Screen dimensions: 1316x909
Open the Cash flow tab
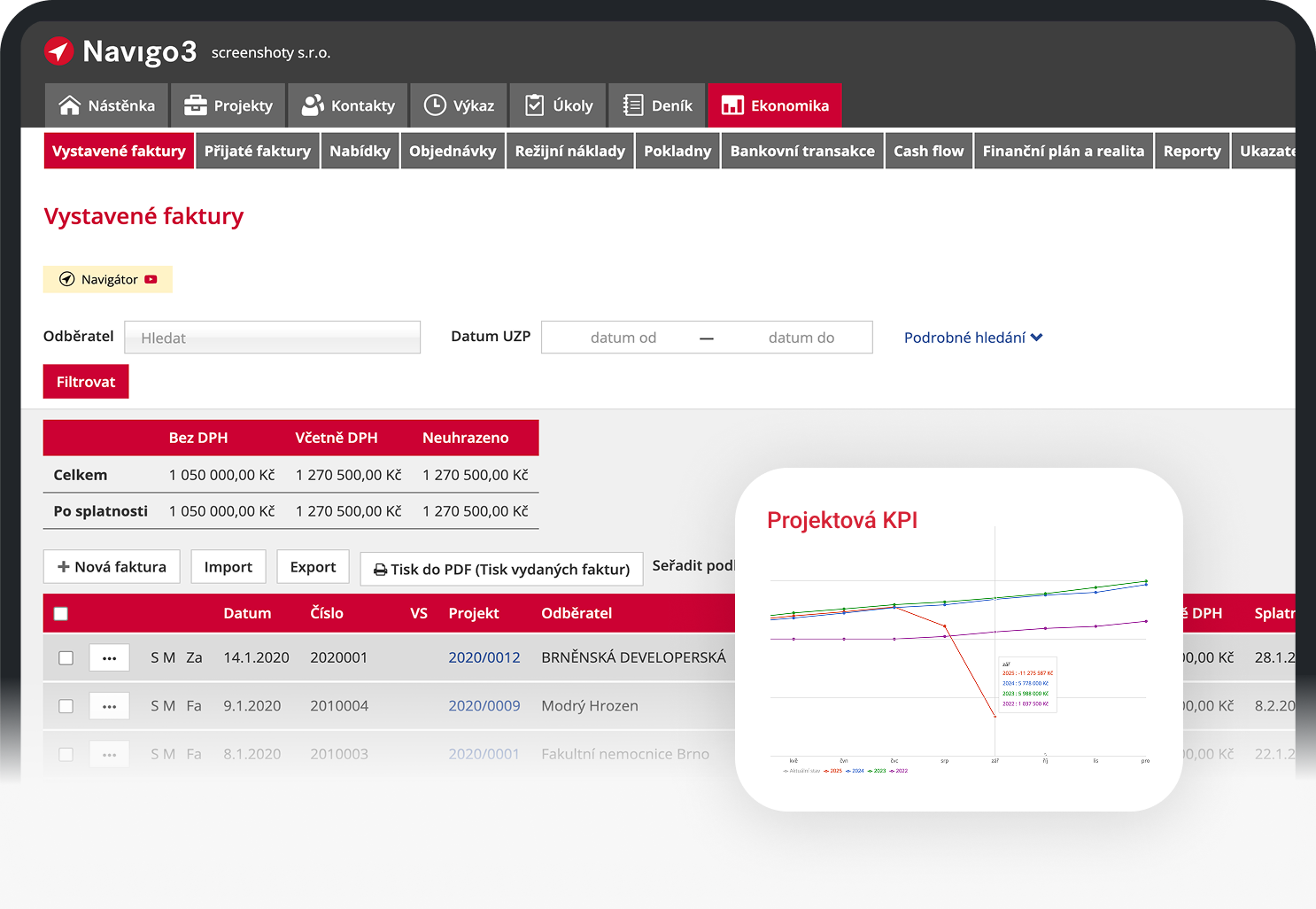click(928, 151)
